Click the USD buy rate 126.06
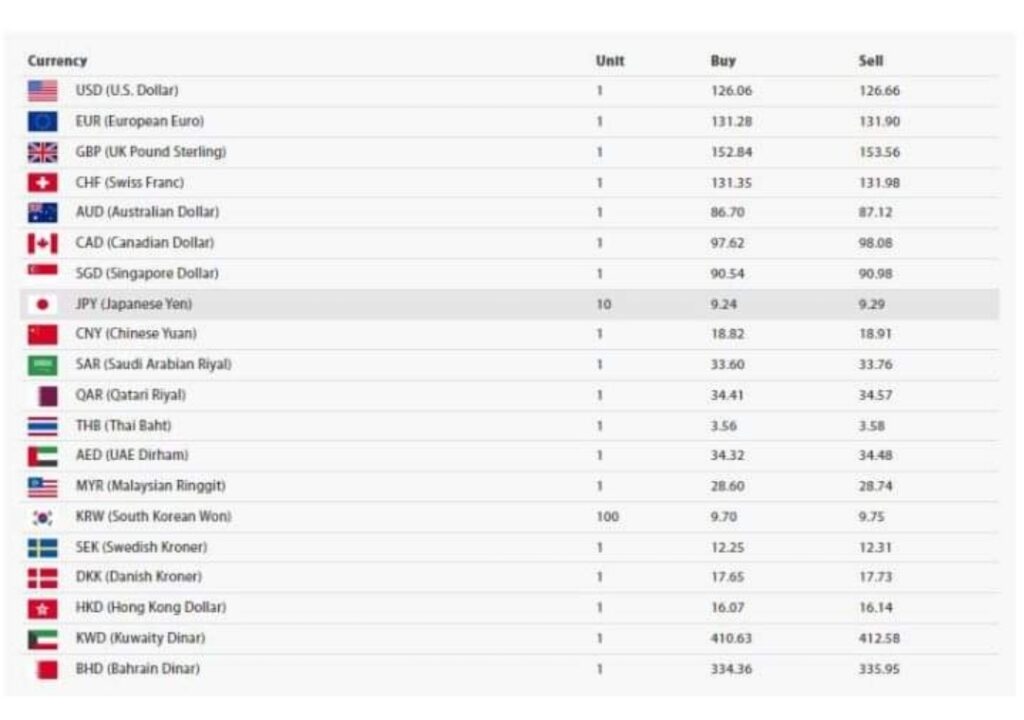The width and height of the screenshot is (1024, 720). (x=731, y=91)
